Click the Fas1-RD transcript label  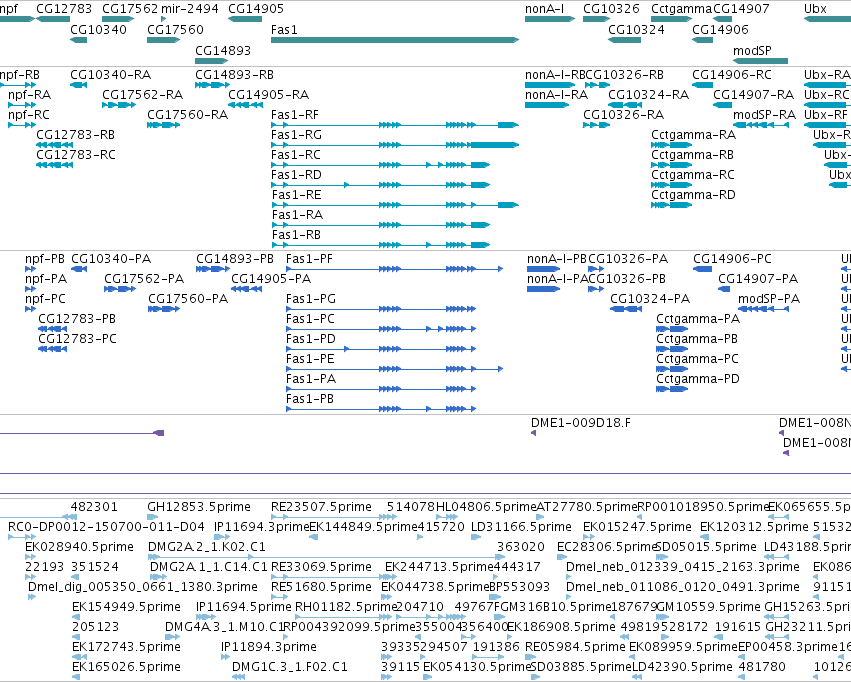click(296, 175)
